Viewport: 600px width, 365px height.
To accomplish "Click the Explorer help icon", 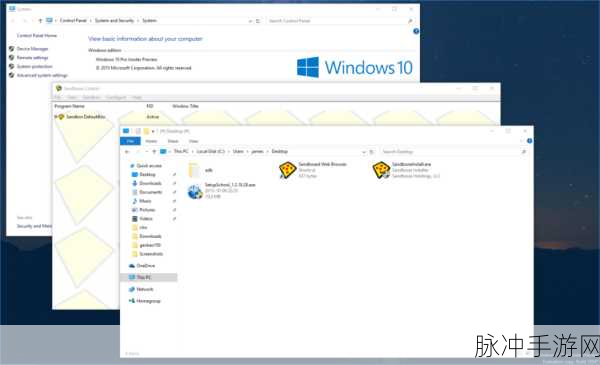I will 529,141.
